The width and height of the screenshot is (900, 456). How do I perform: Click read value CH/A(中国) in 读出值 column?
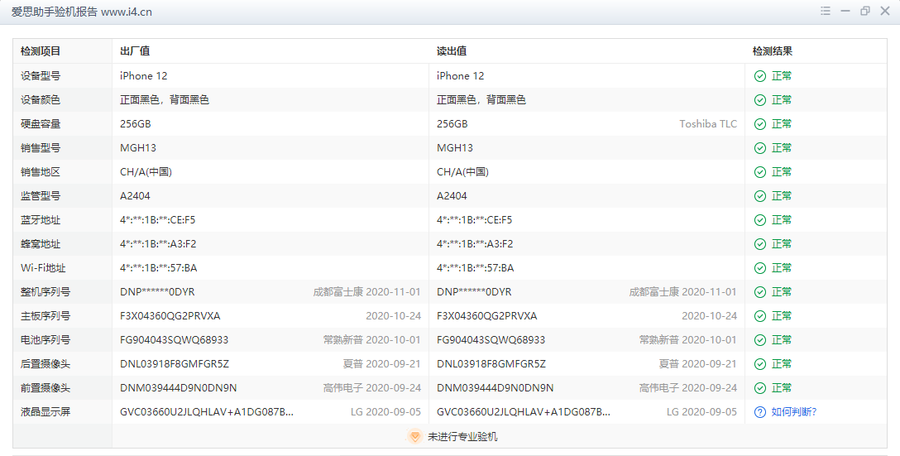(x=463, y=172)
